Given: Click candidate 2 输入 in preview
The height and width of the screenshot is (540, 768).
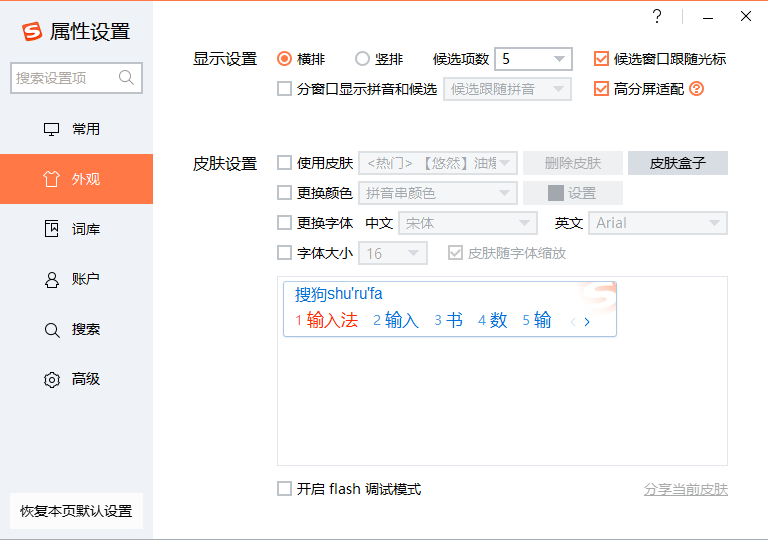Looking at the screenshot, I should tap(396, 320).
